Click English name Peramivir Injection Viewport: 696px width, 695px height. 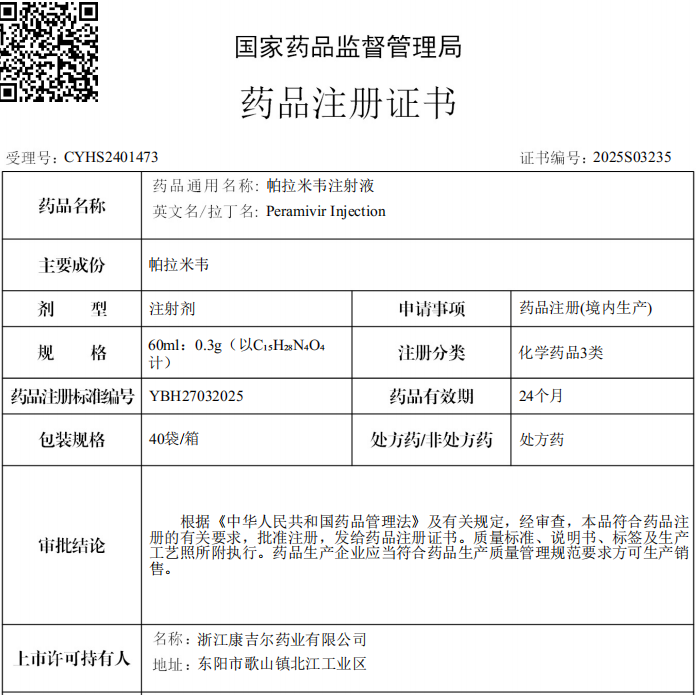coord(326,211)
